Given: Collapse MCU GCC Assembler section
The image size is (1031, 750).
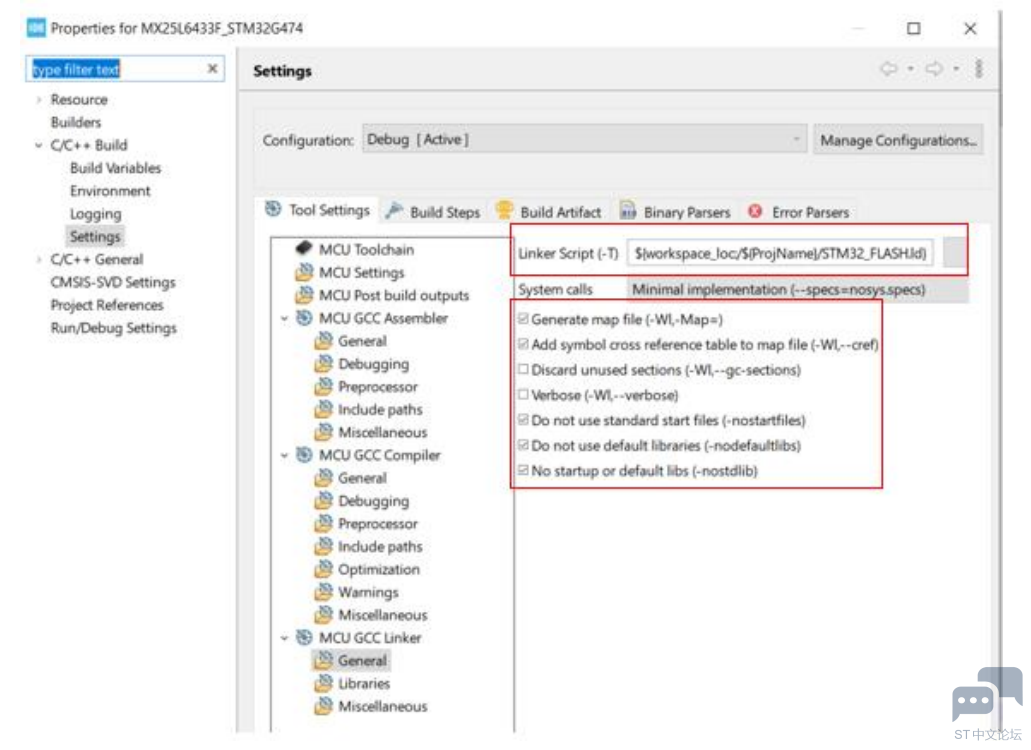Looking at the screenshot, I should pos(284,319).
